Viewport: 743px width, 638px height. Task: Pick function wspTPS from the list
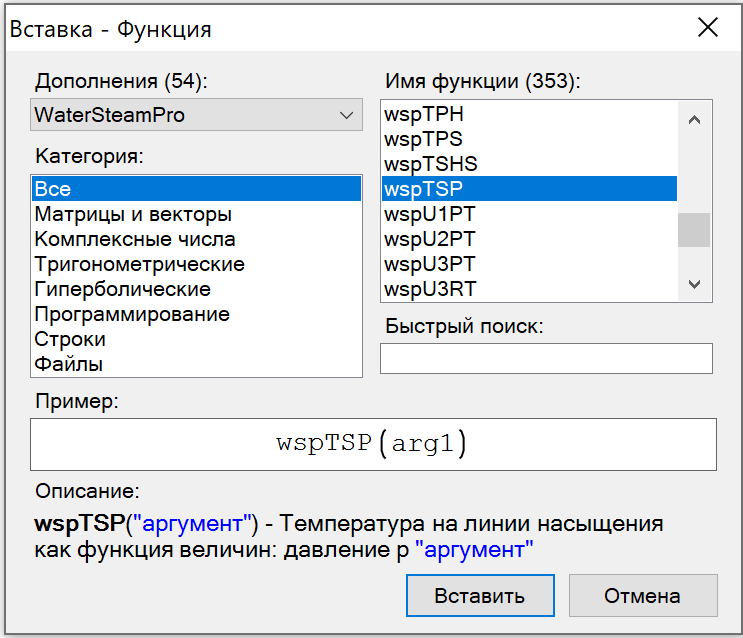424,138
